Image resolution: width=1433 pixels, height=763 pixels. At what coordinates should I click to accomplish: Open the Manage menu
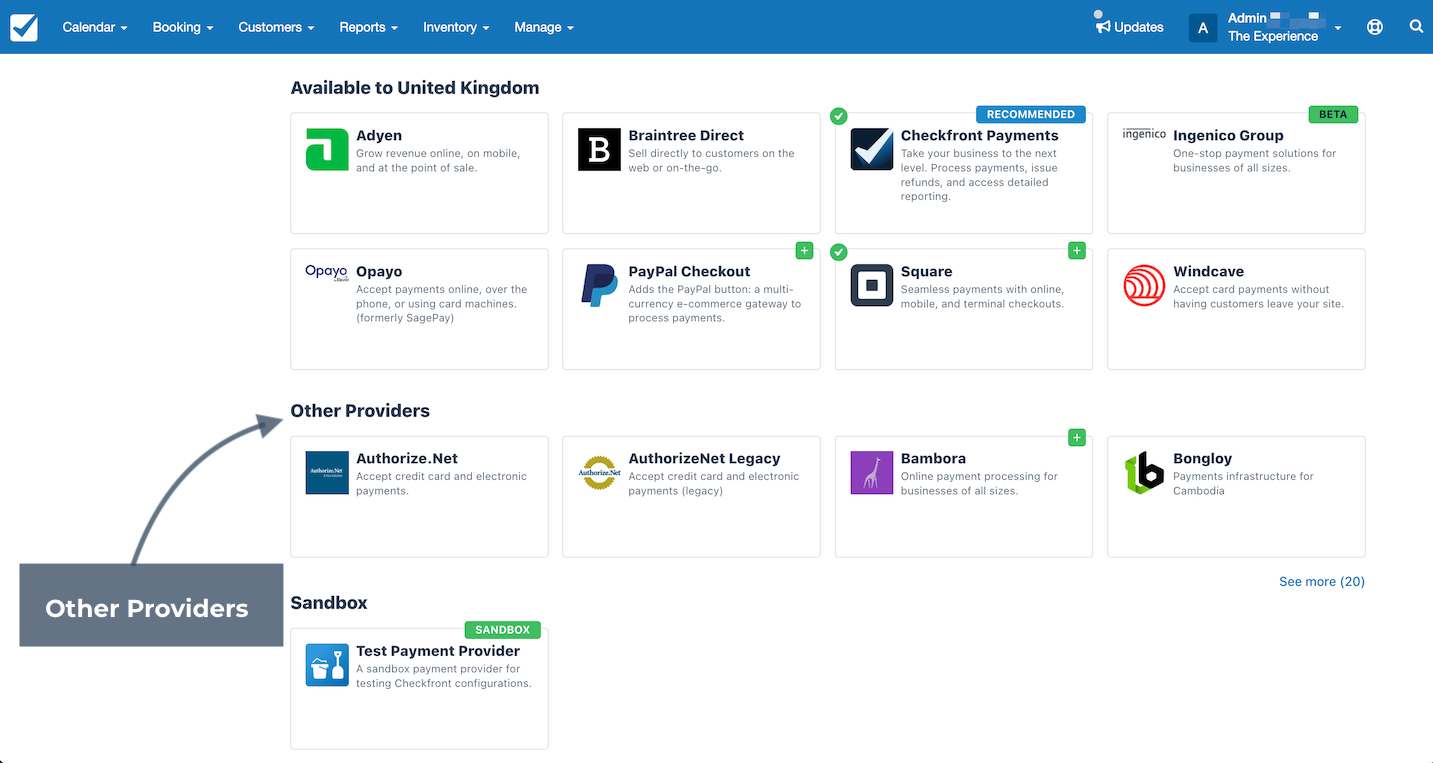click(x=544, y=27)
